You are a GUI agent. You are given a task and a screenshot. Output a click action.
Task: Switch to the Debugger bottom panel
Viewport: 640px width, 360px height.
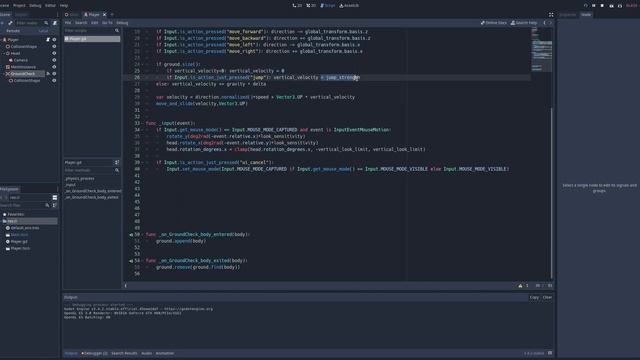tap(94, 353)
